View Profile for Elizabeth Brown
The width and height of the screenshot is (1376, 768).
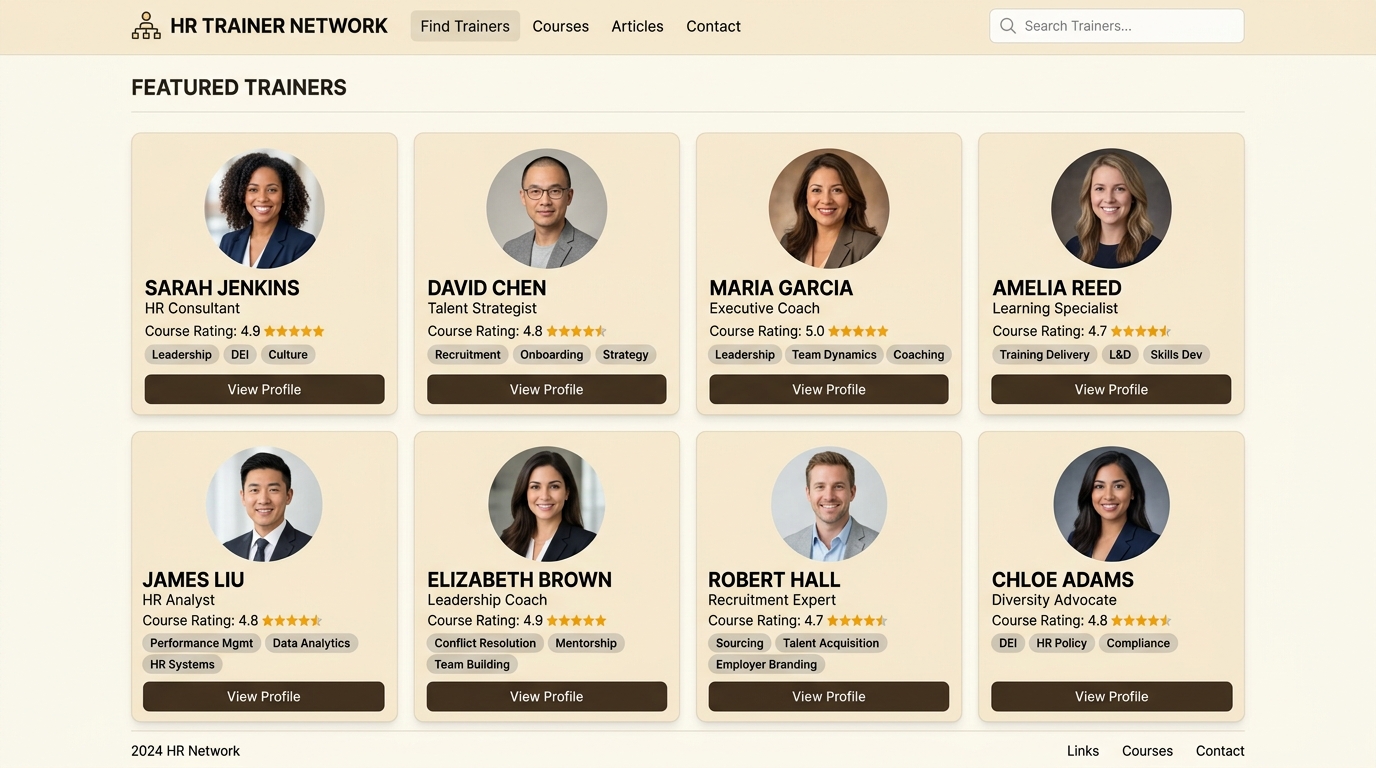coord(546,696)
